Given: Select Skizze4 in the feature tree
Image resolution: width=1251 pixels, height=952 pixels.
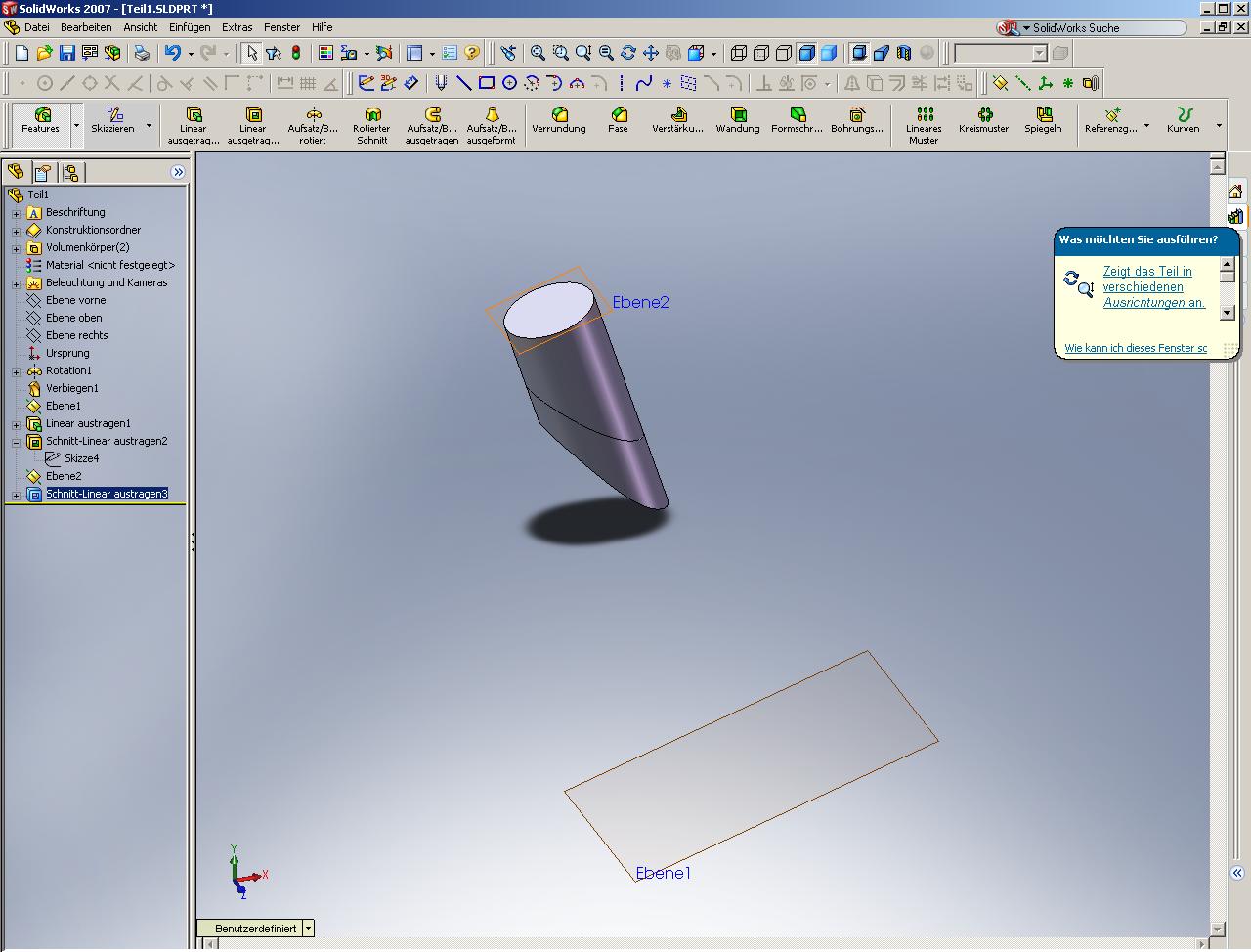Looking at the screenshot, I should tap(81, 458).
